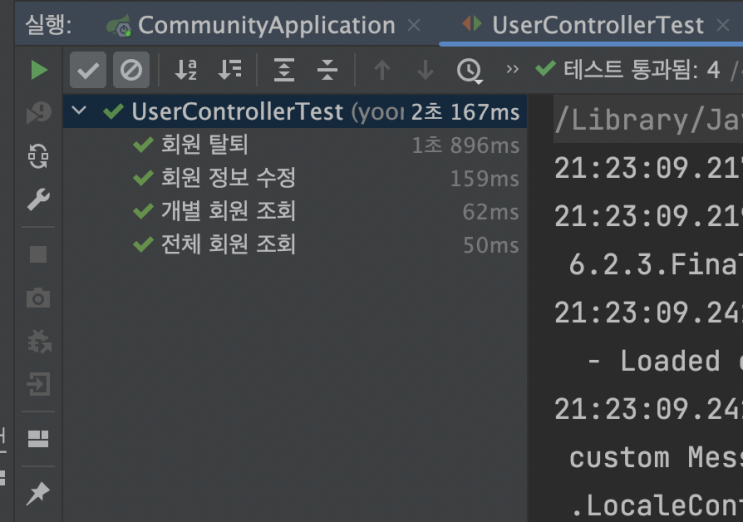
Task: Select the UserControllerTest root row
Action: coord(295,112)
